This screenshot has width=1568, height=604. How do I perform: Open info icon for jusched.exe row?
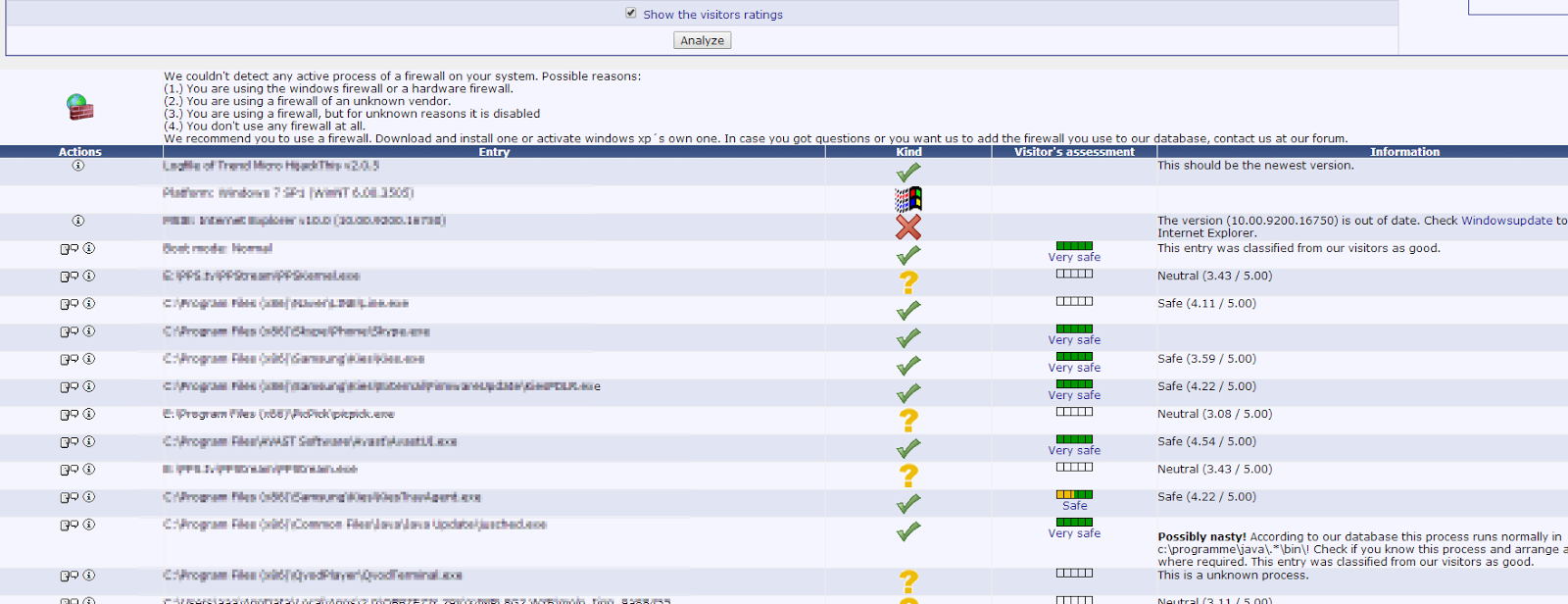pos(89,526)
